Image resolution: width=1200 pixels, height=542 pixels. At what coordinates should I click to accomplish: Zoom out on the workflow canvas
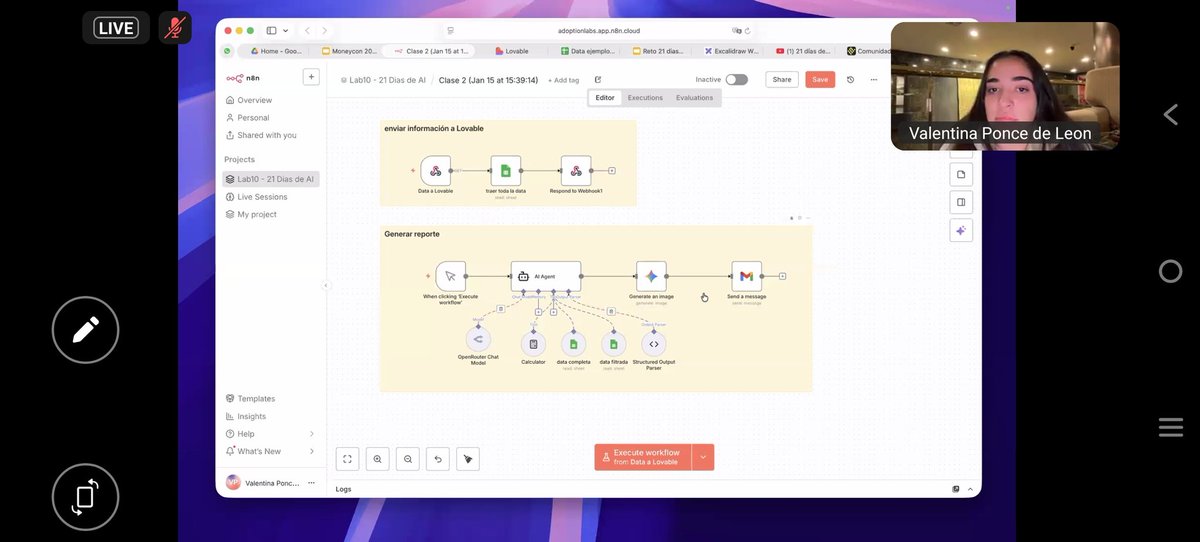[408, 459]
